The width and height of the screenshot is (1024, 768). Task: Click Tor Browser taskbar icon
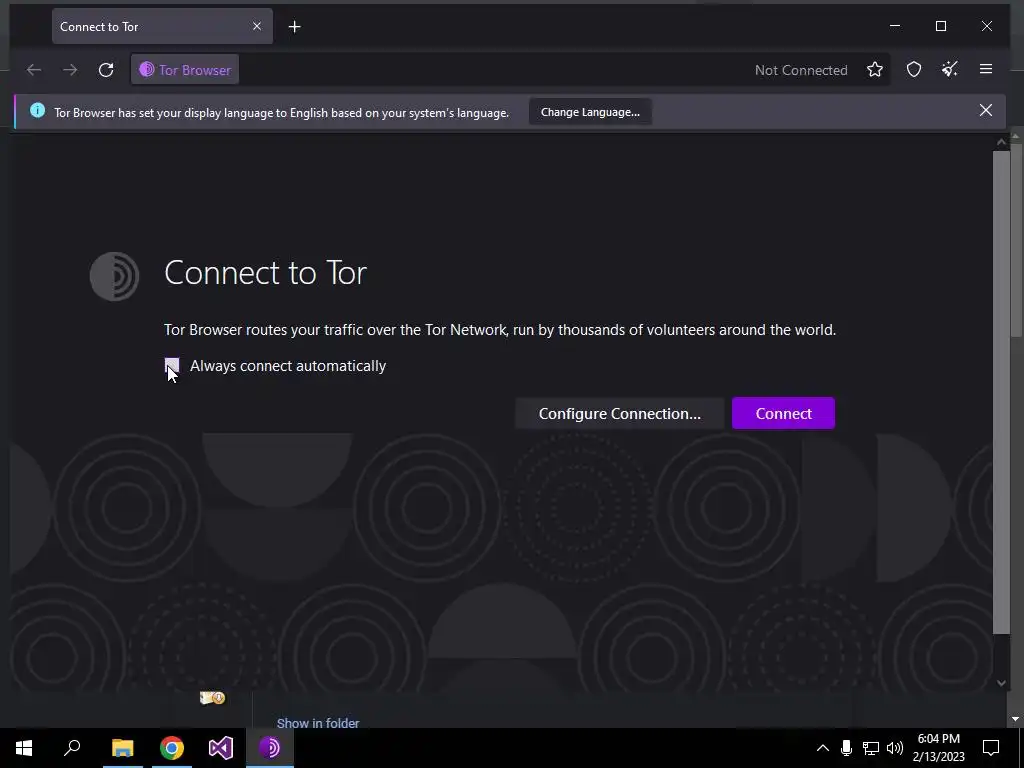(x=270, y=748)
